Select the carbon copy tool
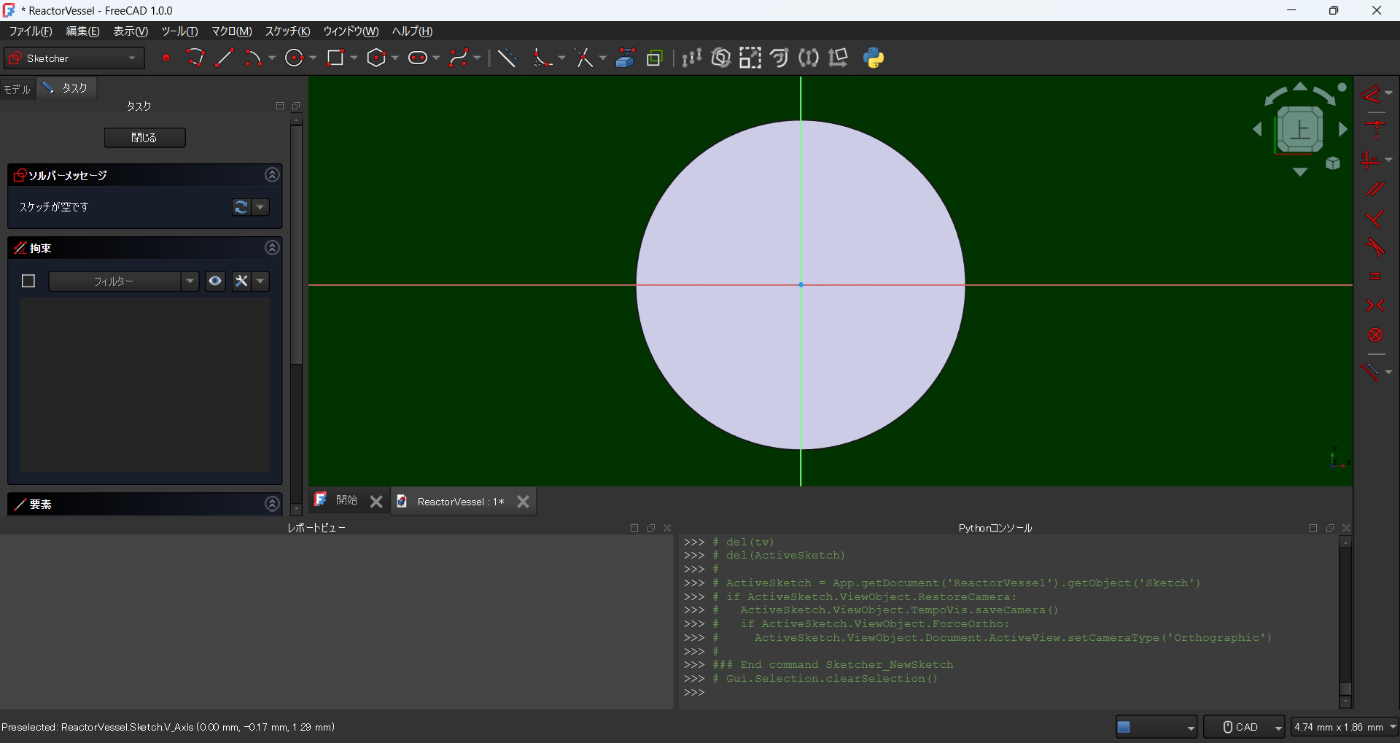 click(654, 58)
